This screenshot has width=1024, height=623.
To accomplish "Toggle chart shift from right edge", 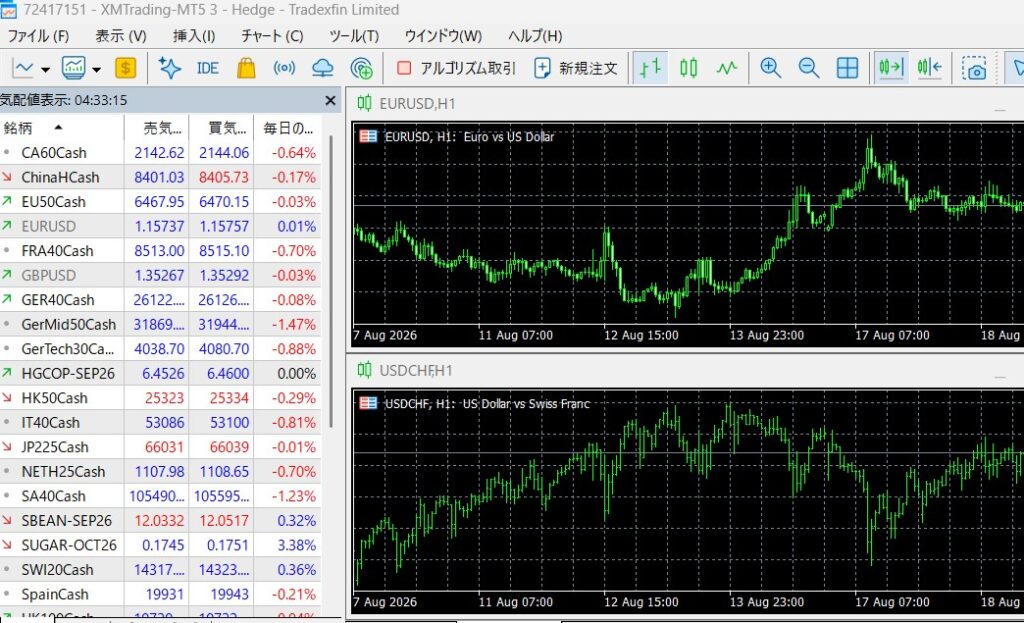I will tap(929, 68).
